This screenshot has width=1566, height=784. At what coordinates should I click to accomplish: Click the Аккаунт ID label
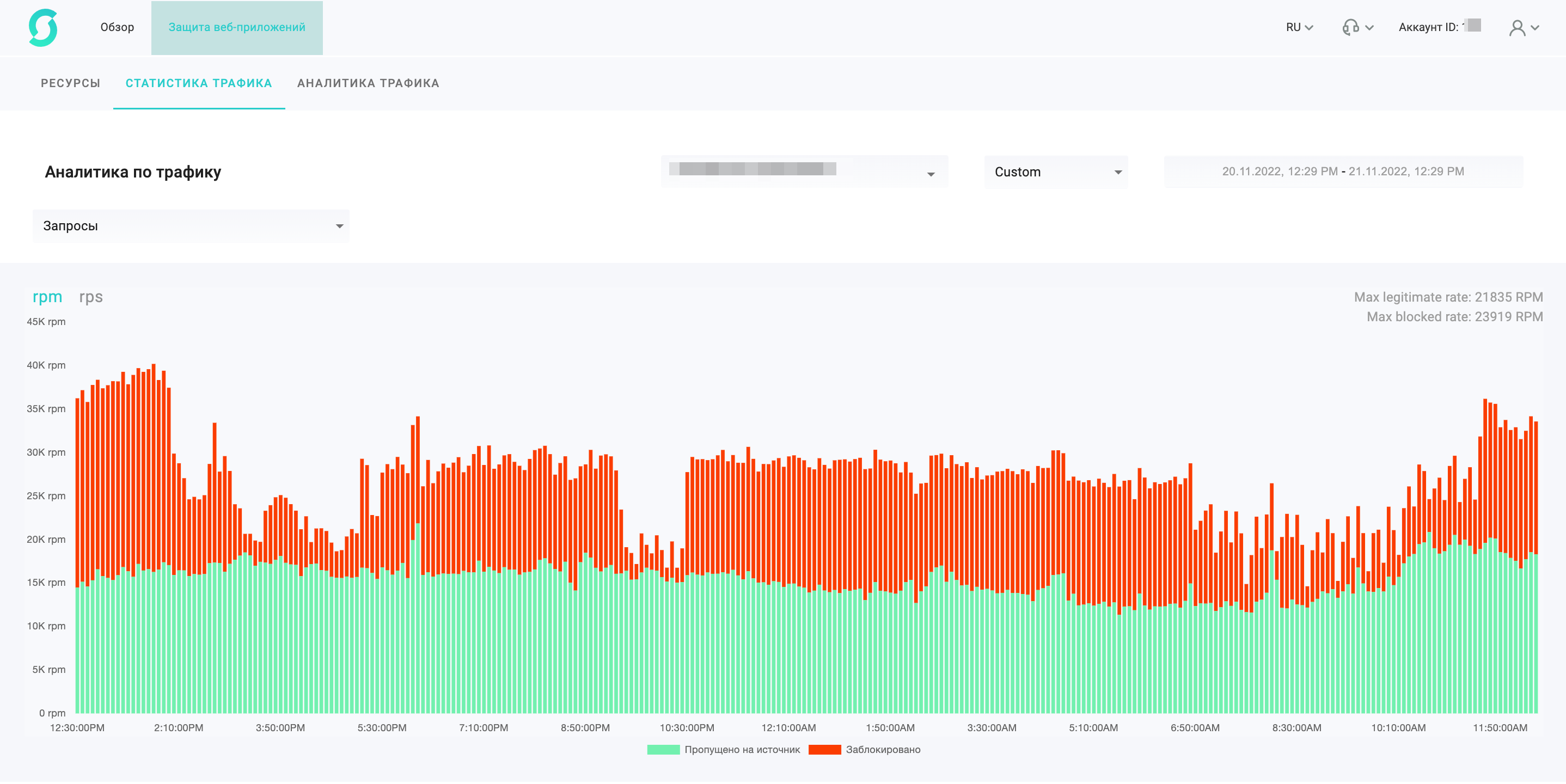(1428, 27)
